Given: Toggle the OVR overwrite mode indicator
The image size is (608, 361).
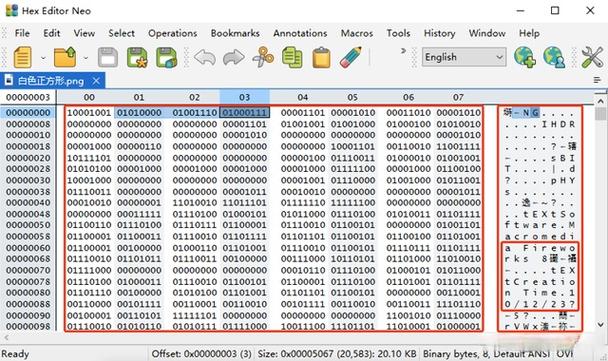Looking at the screenshot, I should coord(565,354).
